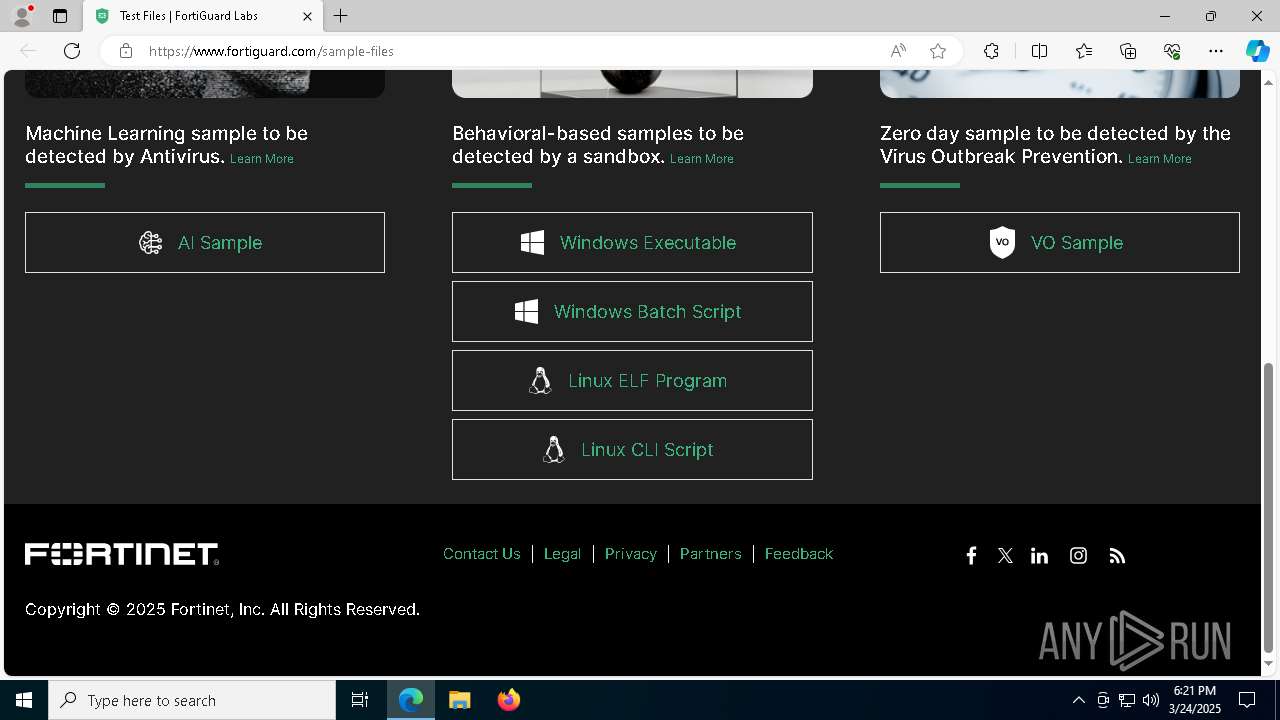
Task: Open Settings and more menu
Action: coord(1216,51)
